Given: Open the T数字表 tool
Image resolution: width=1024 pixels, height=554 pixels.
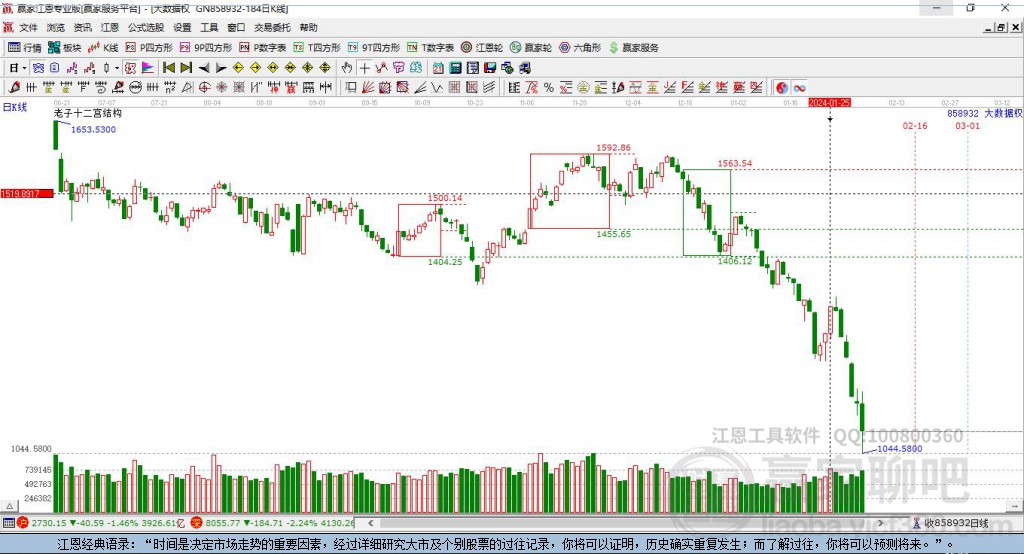Looking at the screenshot, I should 430,48.
